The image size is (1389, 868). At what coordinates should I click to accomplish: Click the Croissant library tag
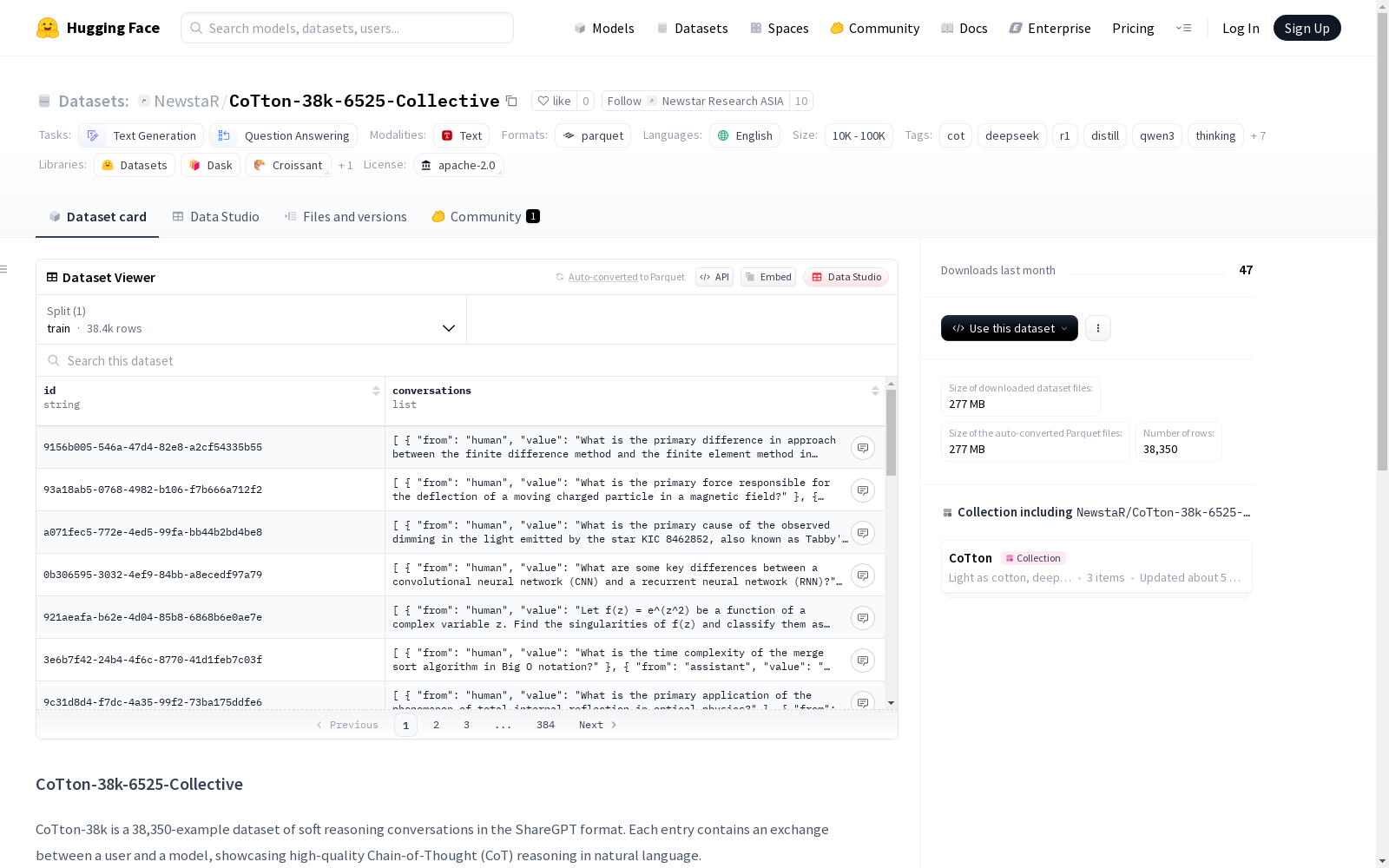point(288,165)
